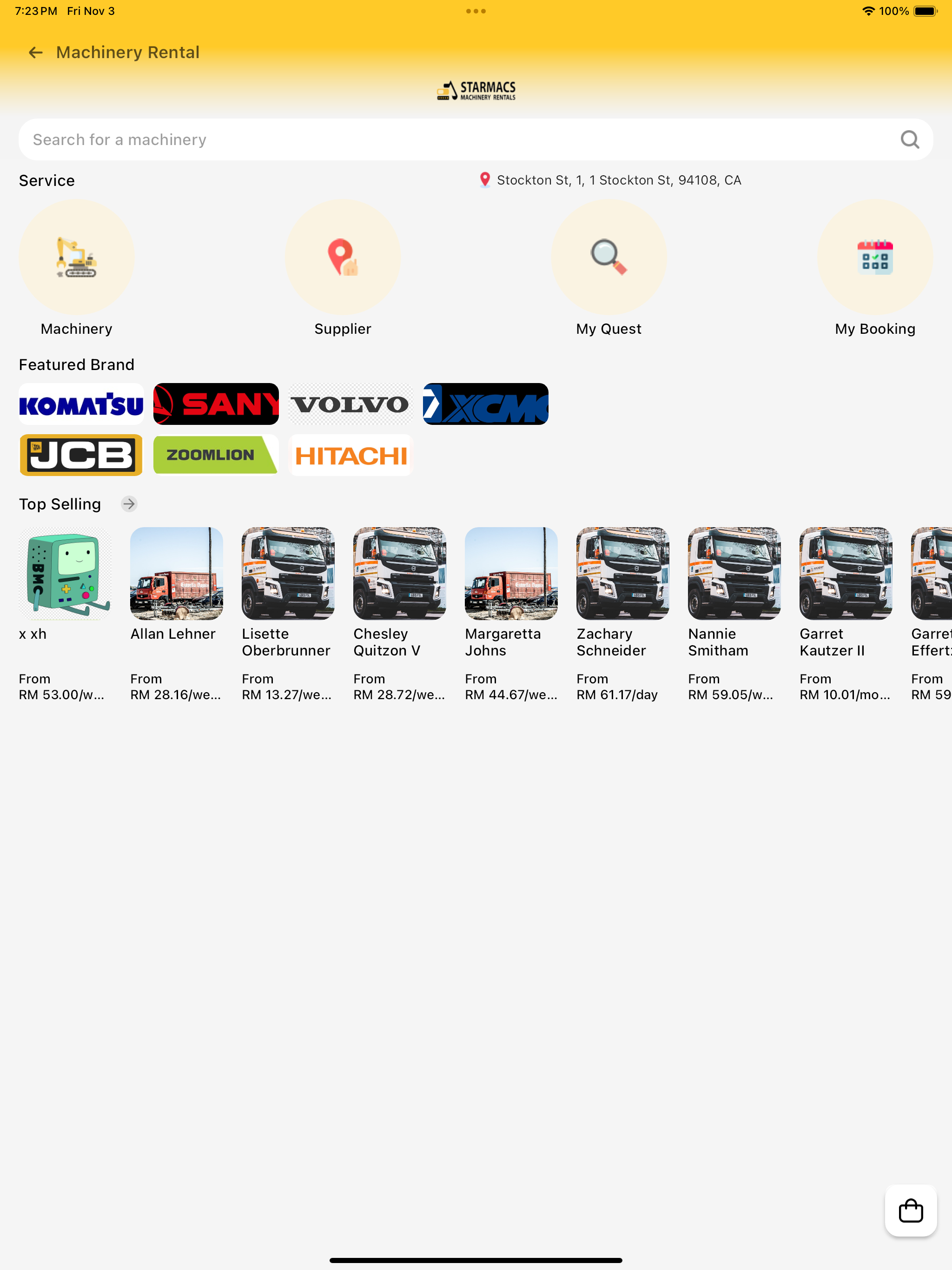Select the Margaretta Johns product name
This screenshot has height=1270, width=952.
pyautogui.click(x=503, y=642)
